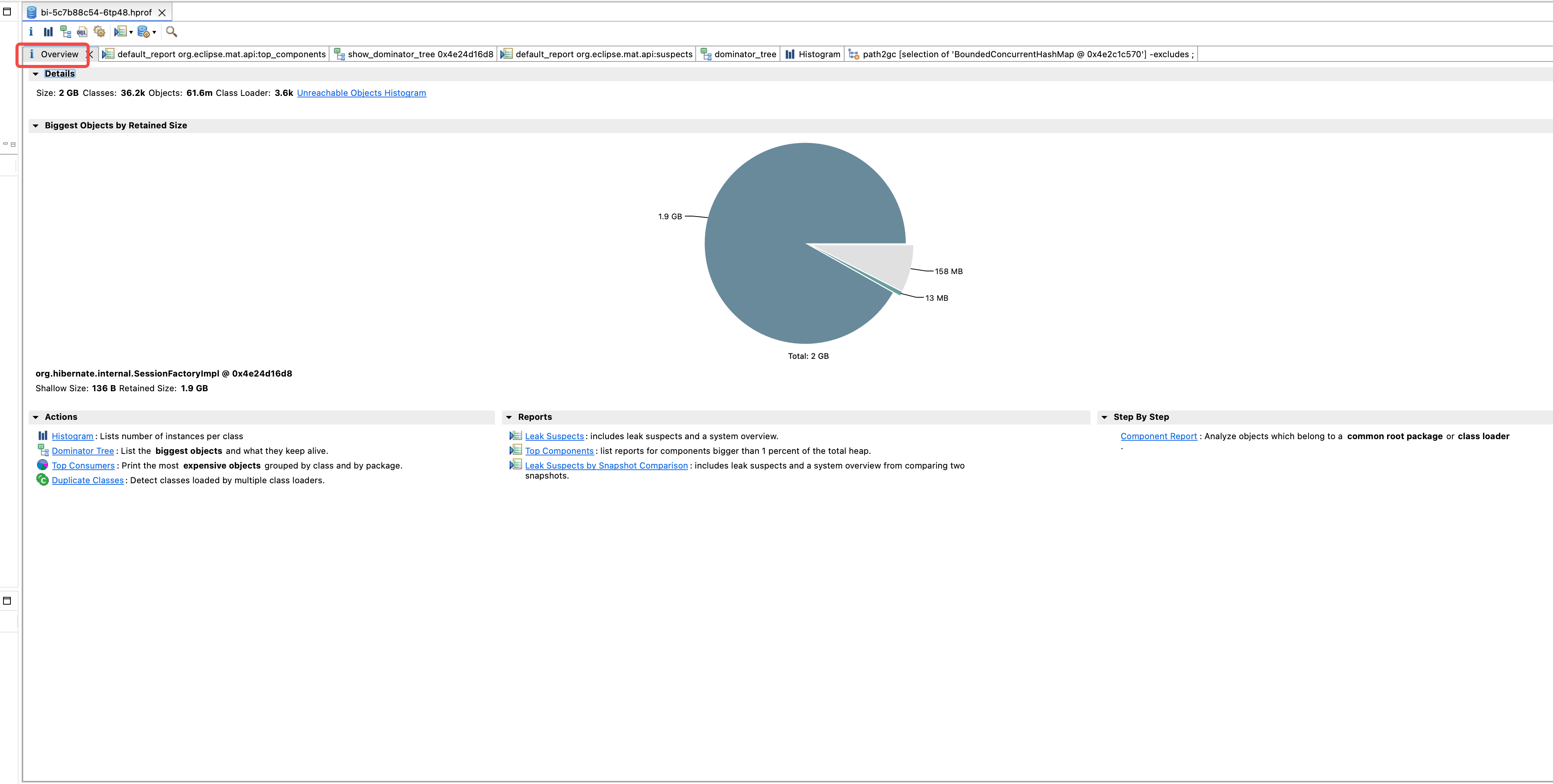This screenshot has height=784, width=1553.
Task: Run expert system report toolbar icon
Action: pos(120,32)
